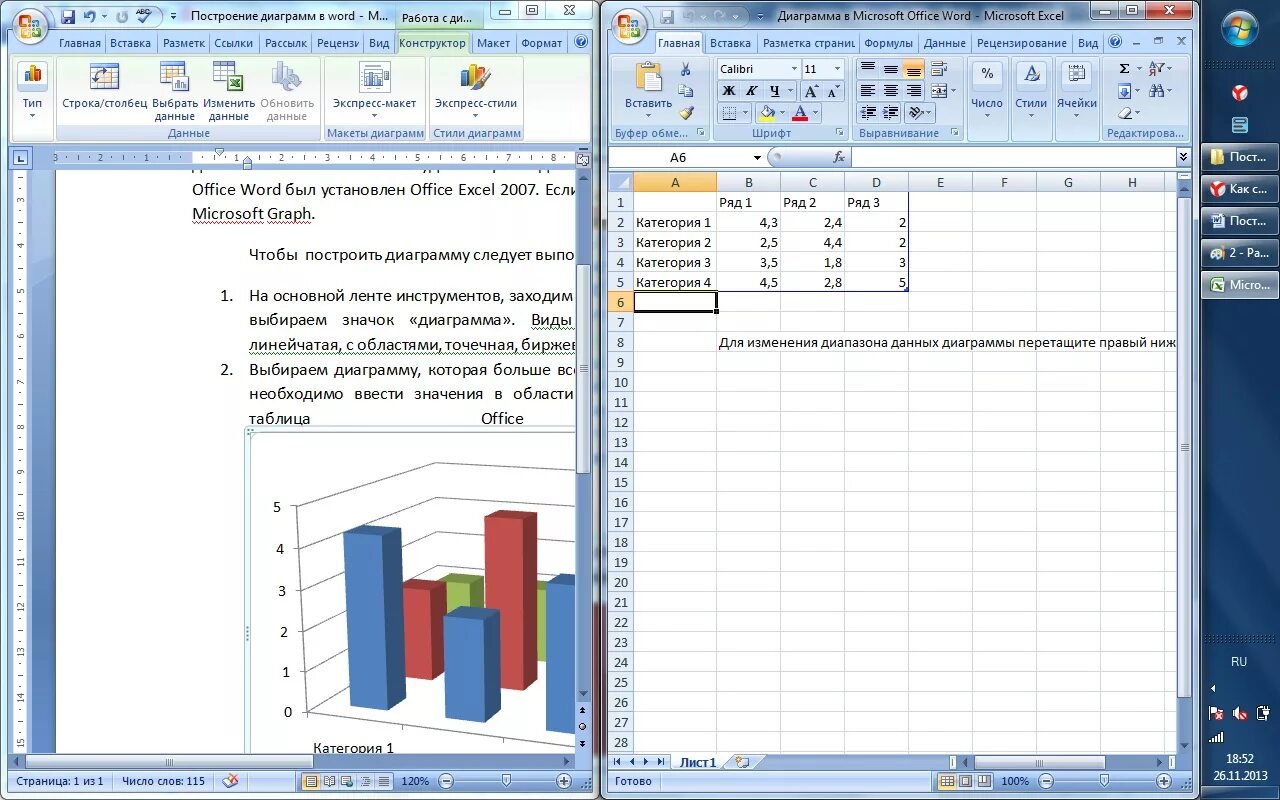Open the Calibri font name dropdown
This screenshot has height=800, width=1280.
(794, 69)
